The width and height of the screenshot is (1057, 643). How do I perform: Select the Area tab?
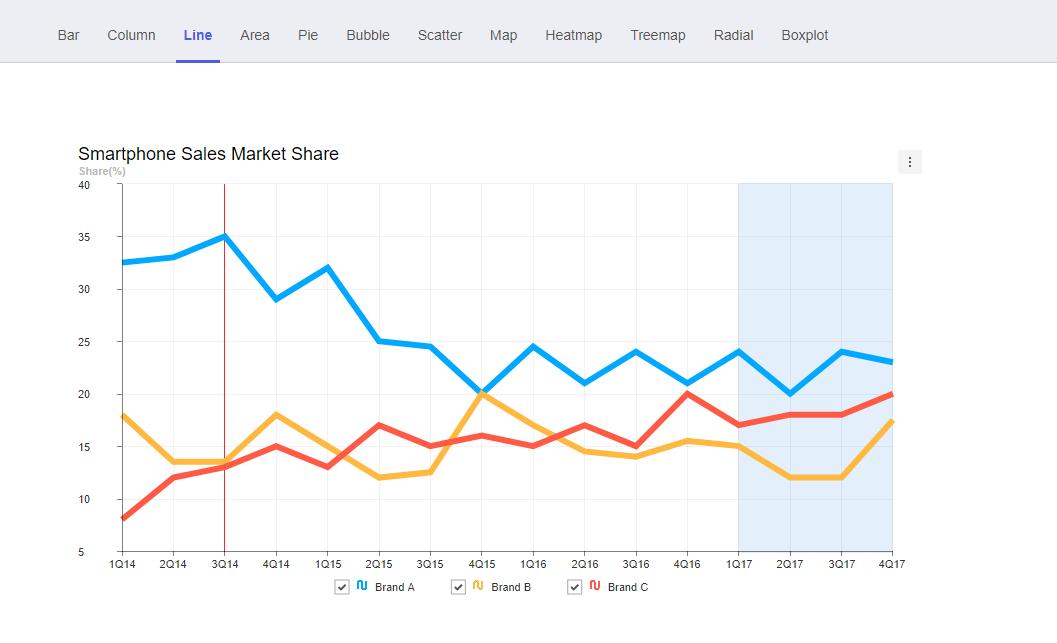point(255,35)
